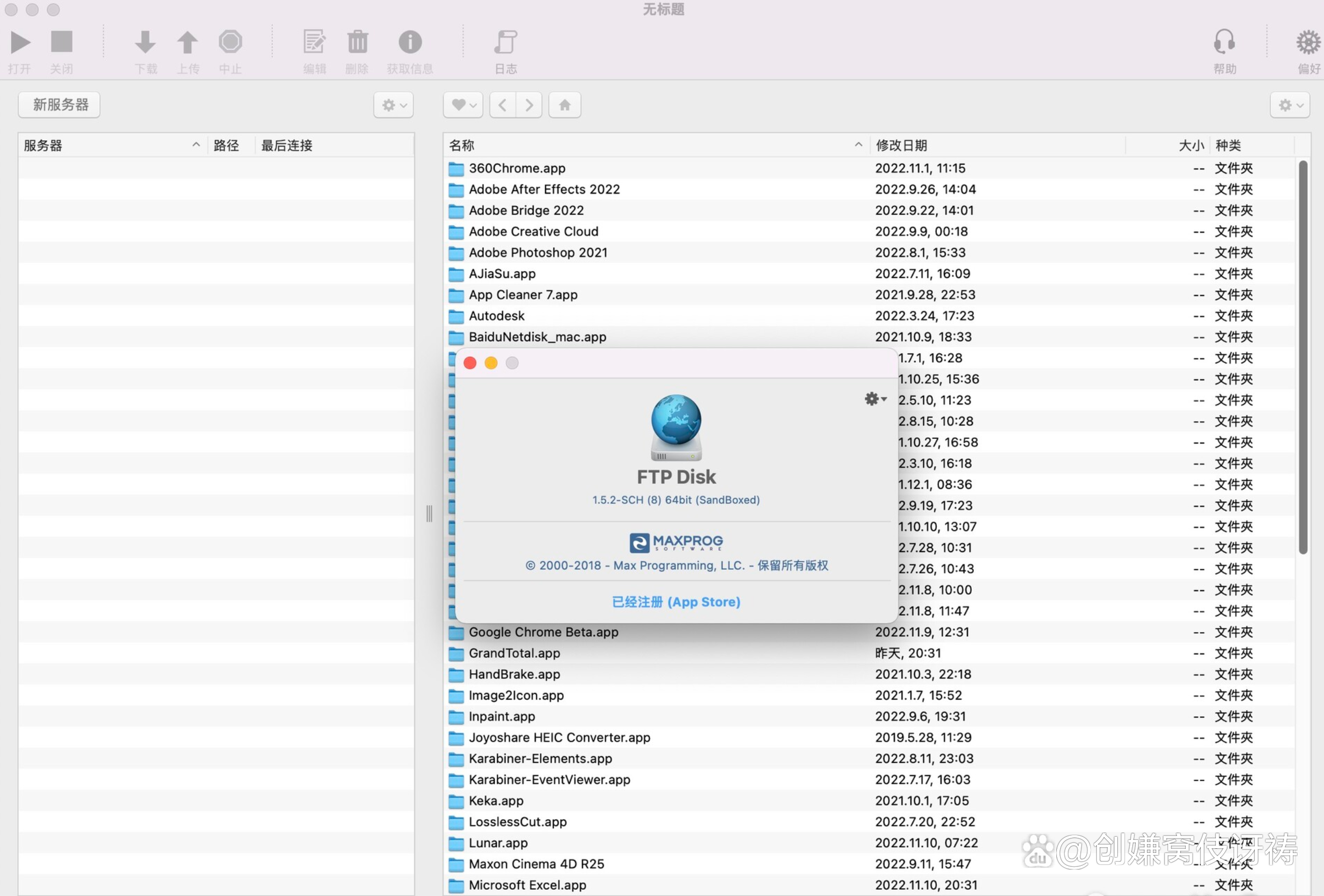Select Google Chrome Beta.app row
This screenshot has width=1324, height=896.
pyautogui.click(x=869, y=632)
